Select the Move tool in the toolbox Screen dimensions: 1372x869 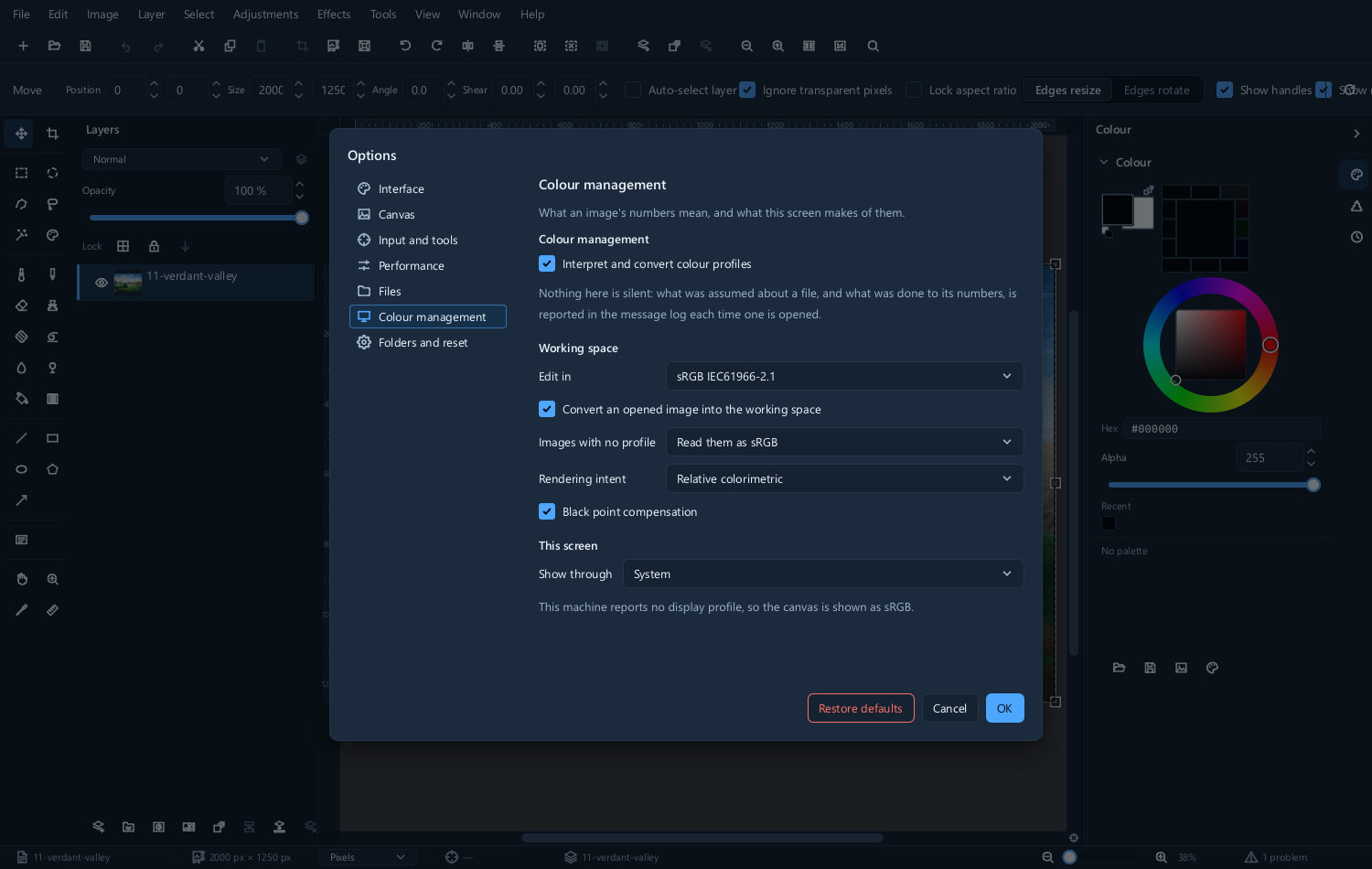coord(20,134)
